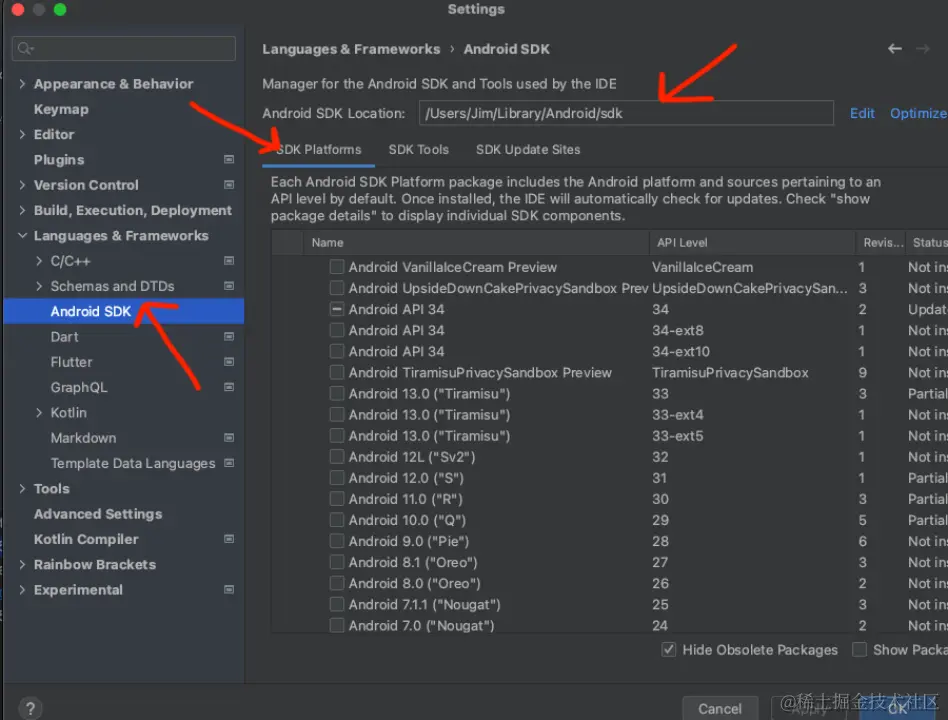Click Languages & Frameworks breadcrumb
The width and height of the screenshot is (948, 720).
pos(351,49)
